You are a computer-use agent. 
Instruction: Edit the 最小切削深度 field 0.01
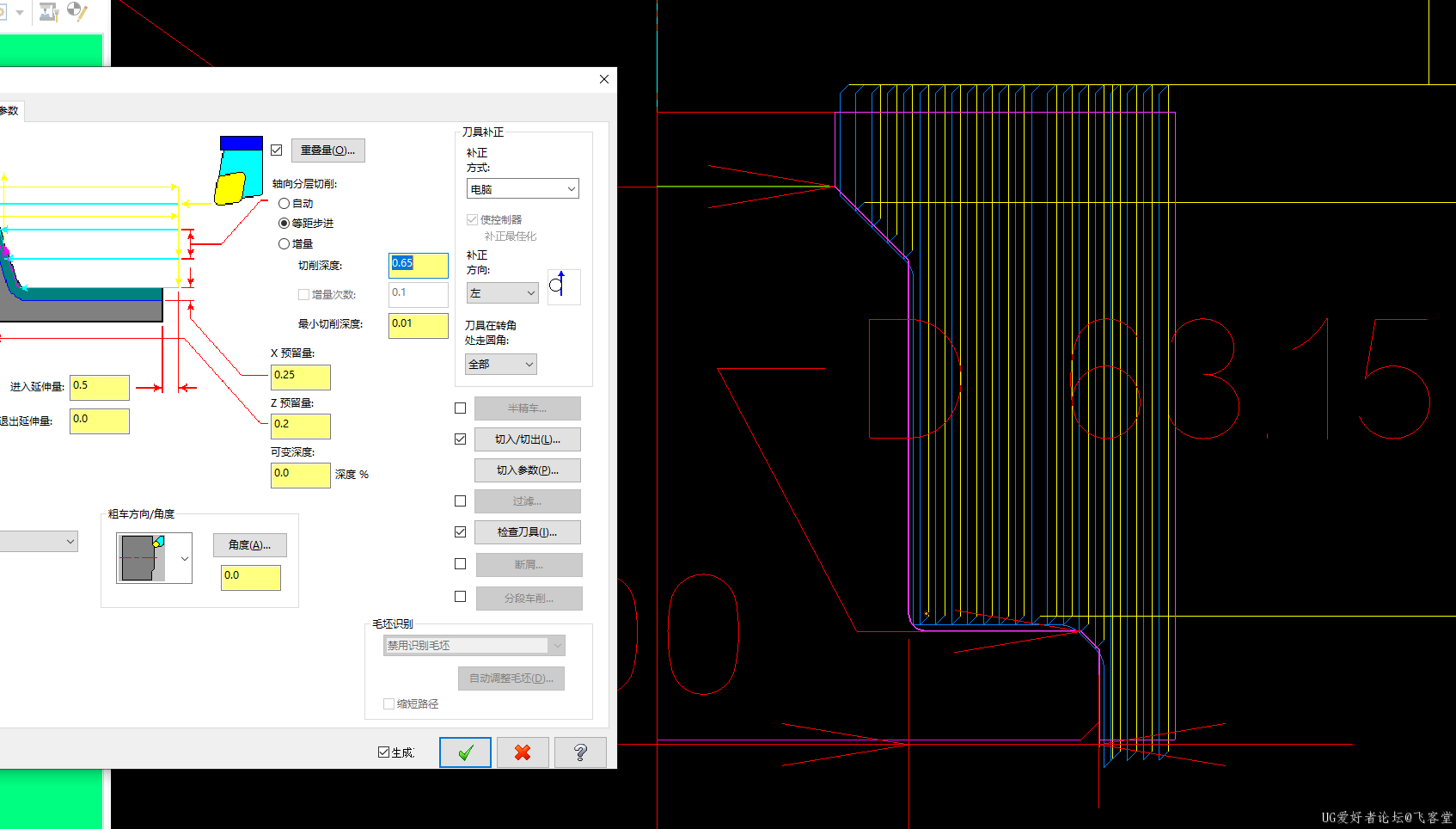tap(419, 325)
